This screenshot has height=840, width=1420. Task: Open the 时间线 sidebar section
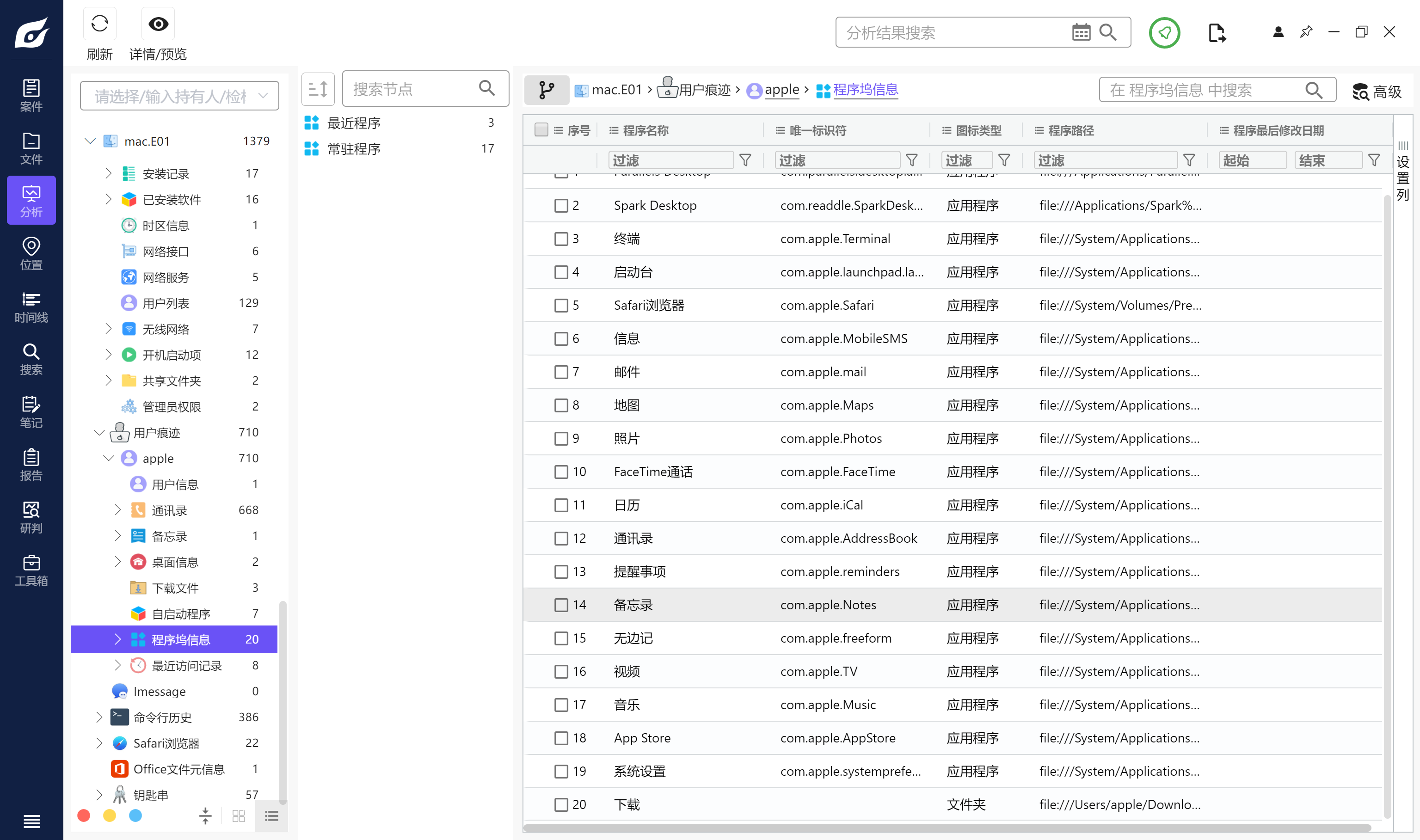(31, 306)
